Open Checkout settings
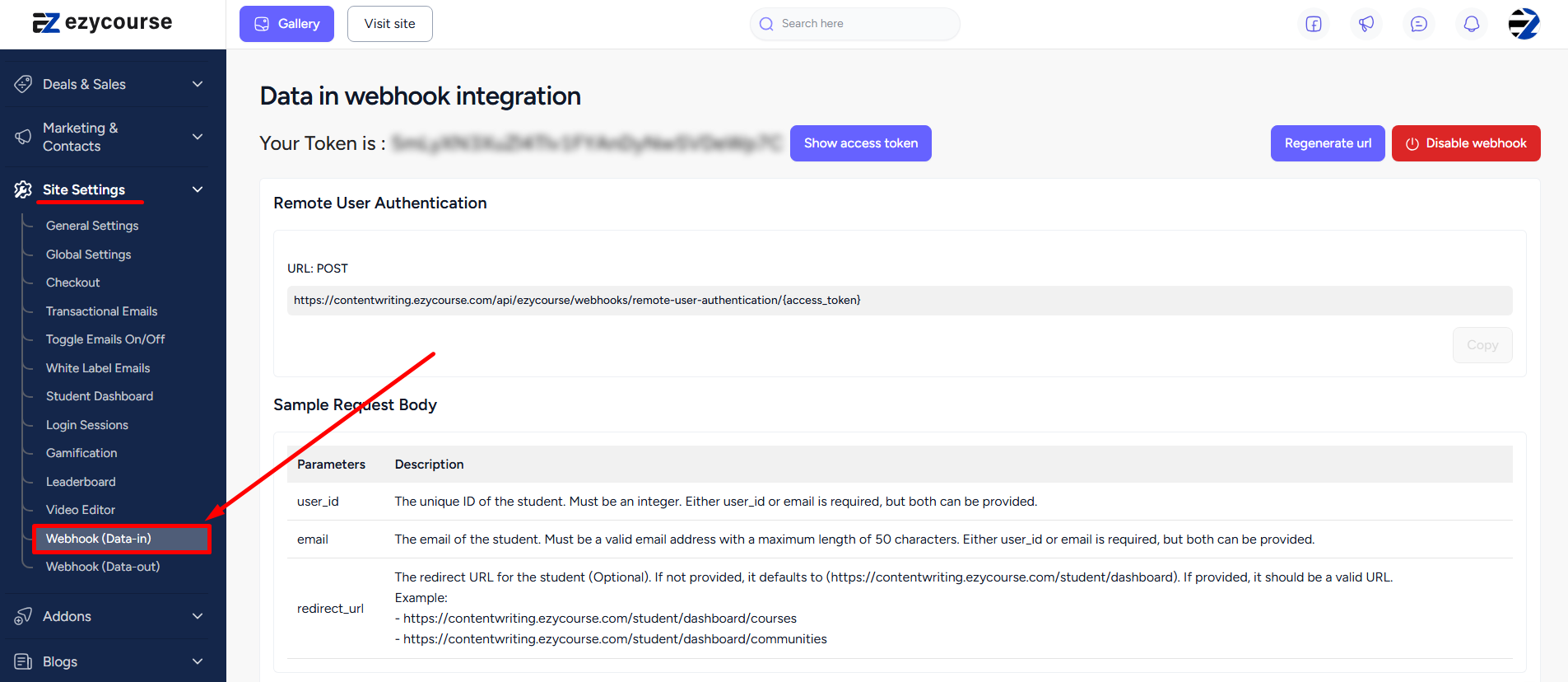 pos(73,283)
